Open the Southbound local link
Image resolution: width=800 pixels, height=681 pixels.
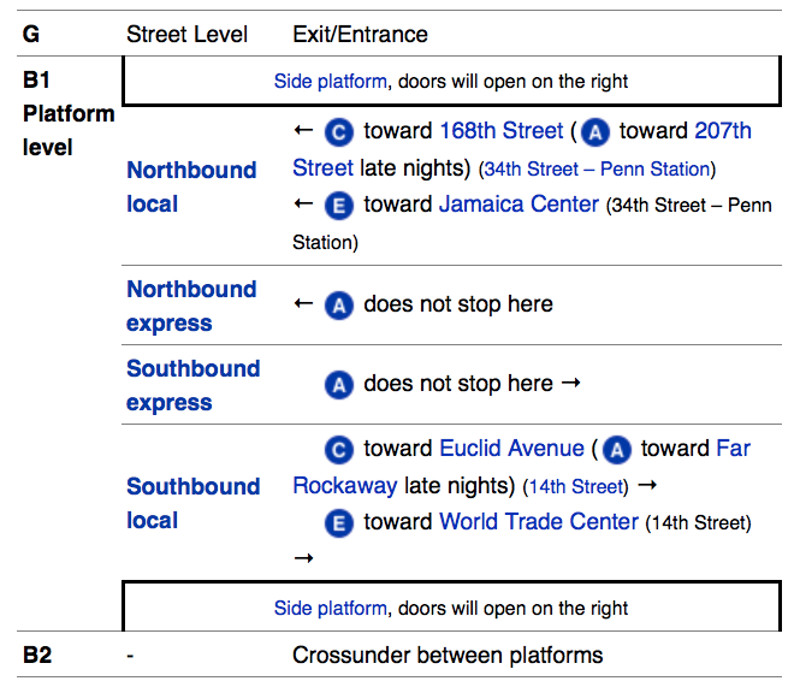[x=193, y=503]
